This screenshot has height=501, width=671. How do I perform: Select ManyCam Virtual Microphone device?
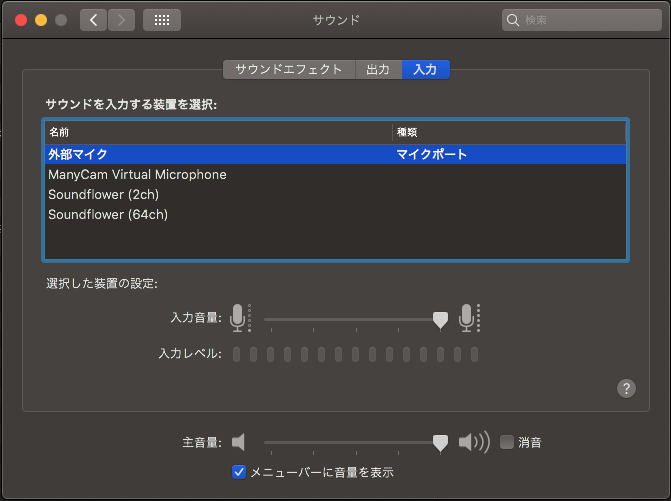[x=137, y=175]
